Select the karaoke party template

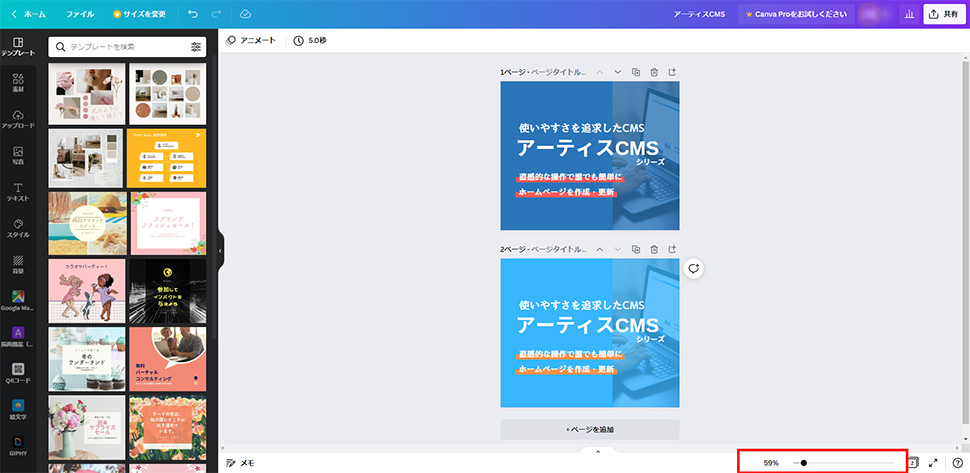[x=87, y=291]
